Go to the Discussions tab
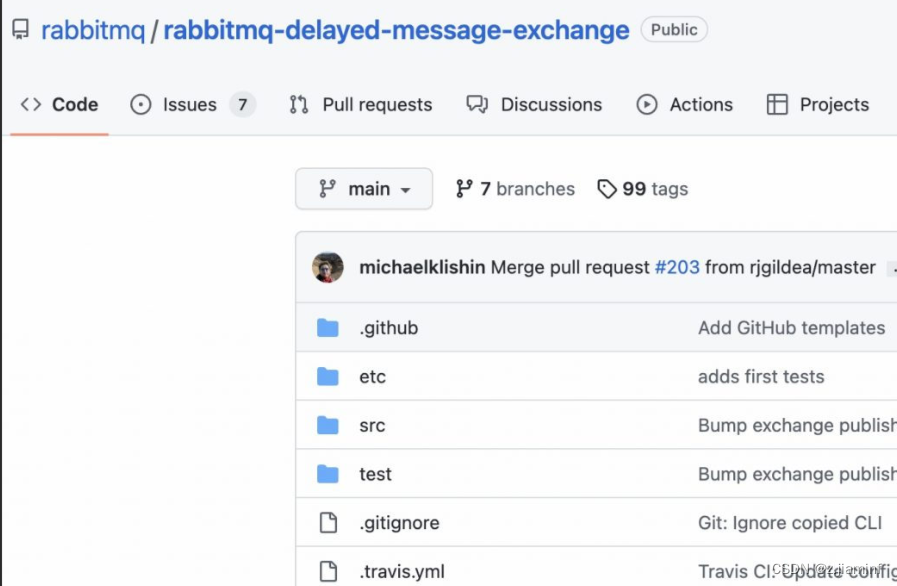The width and height of the screenshot is (897, 586). pos(534,105)
